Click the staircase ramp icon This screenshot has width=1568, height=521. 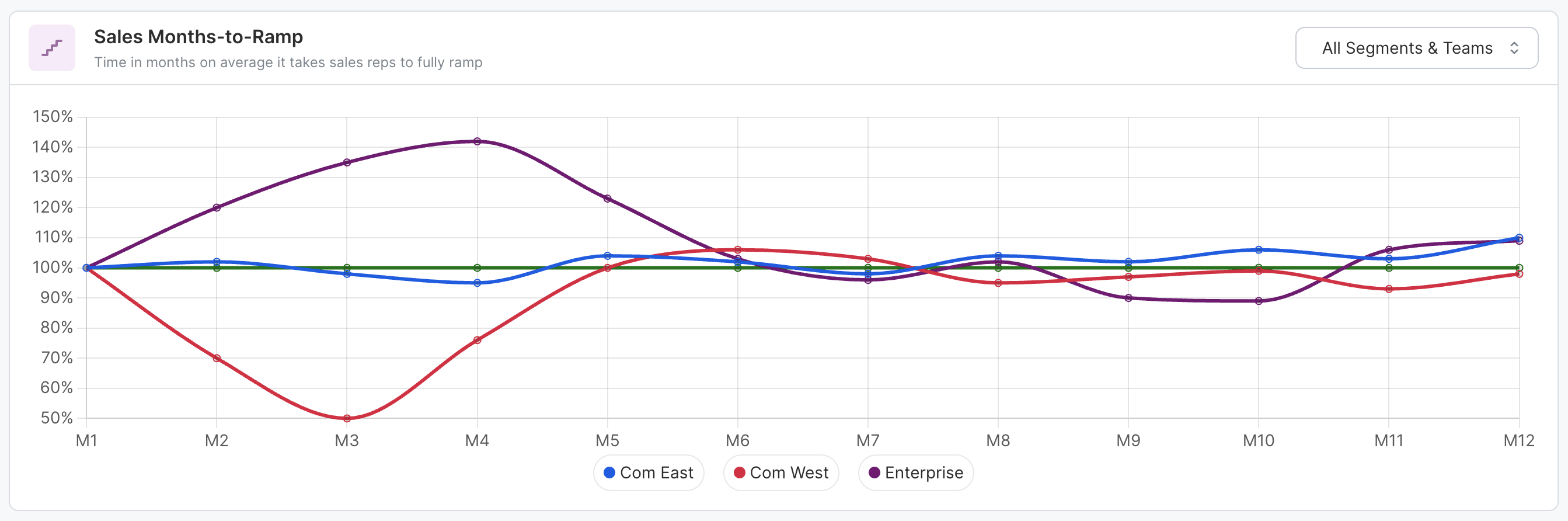tap(52, 47)
